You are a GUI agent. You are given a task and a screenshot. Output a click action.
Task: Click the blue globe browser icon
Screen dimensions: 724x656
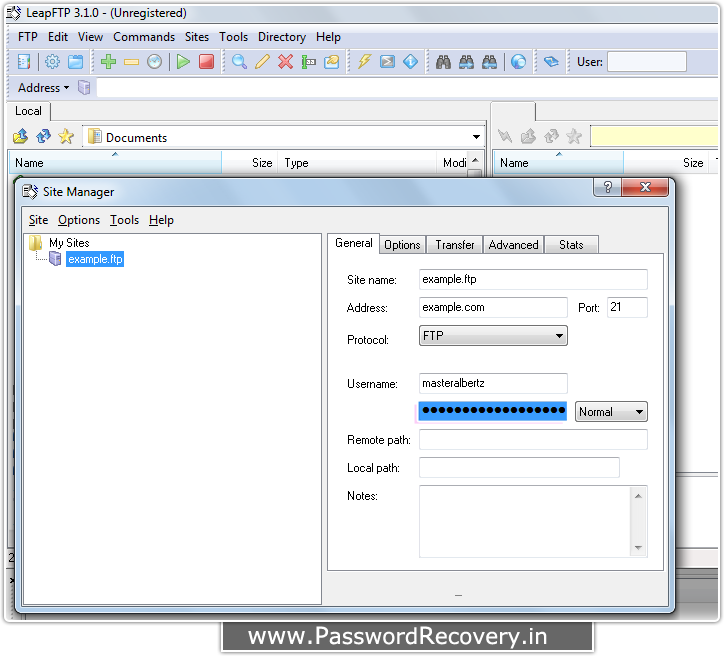click(x=519, y=61)
